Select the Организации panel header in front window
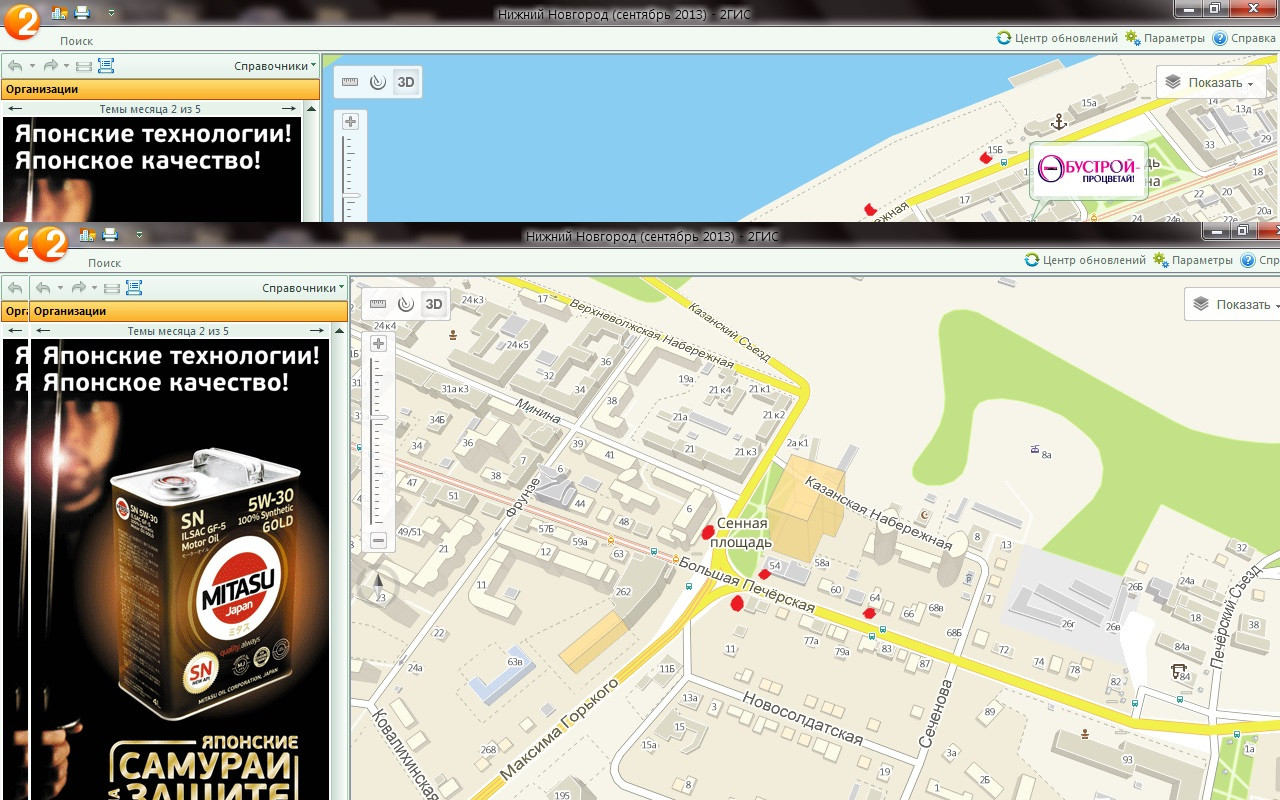The image size is (1280, 800). click(x=189, y=311)
